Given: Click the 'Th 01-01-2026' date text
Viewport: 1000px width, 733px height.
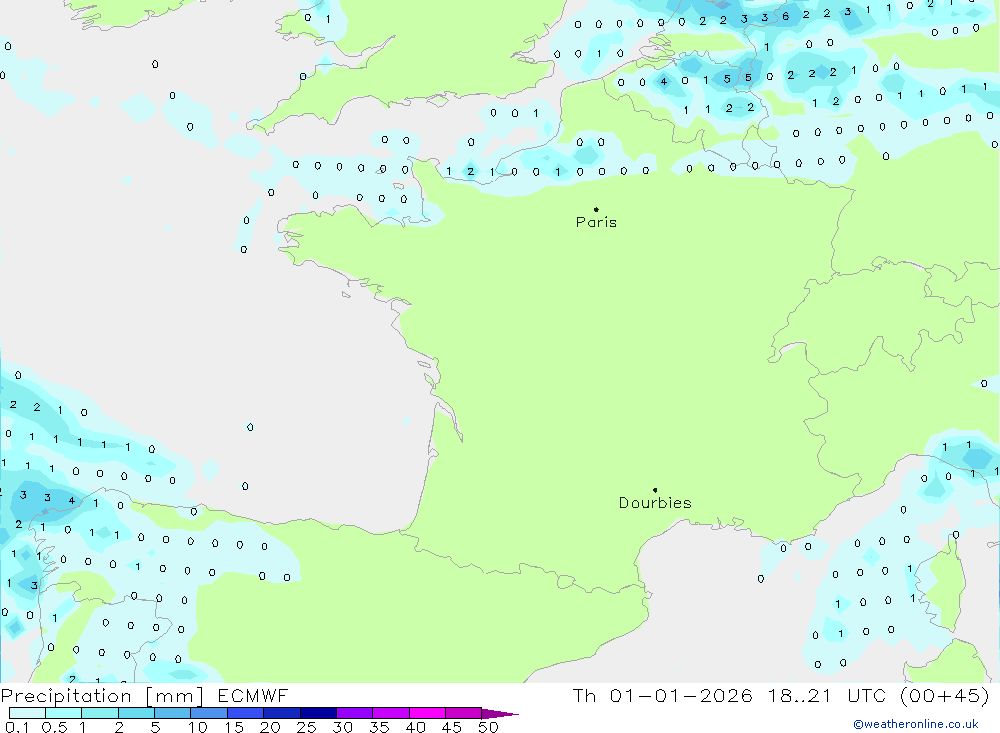Looking at the screenshot, I should coord(662,696).
